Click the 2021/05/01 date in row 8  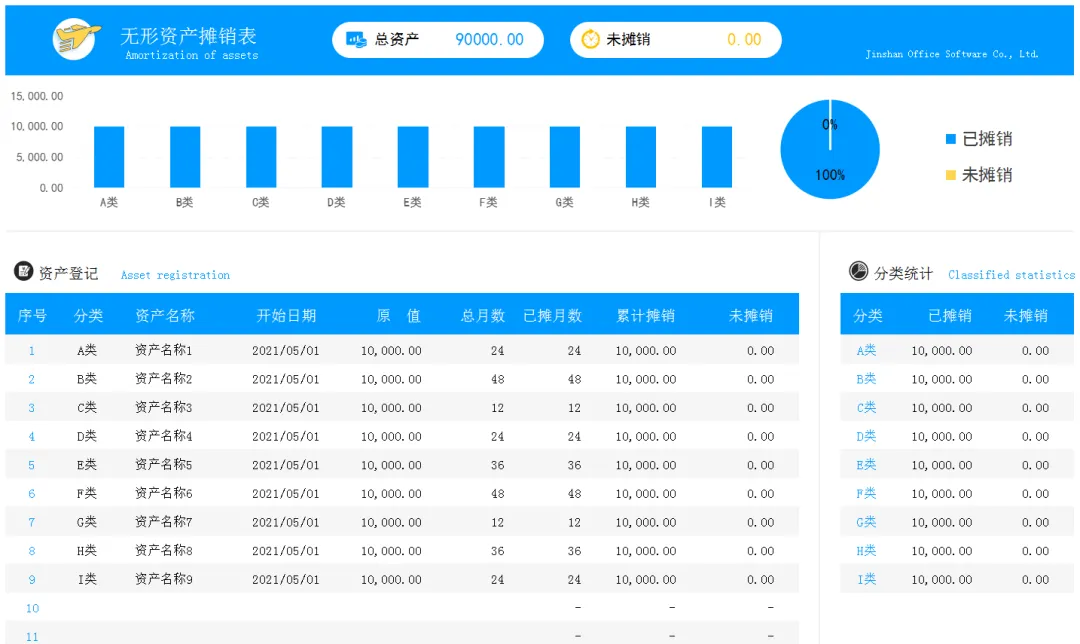tap(286, 551)
